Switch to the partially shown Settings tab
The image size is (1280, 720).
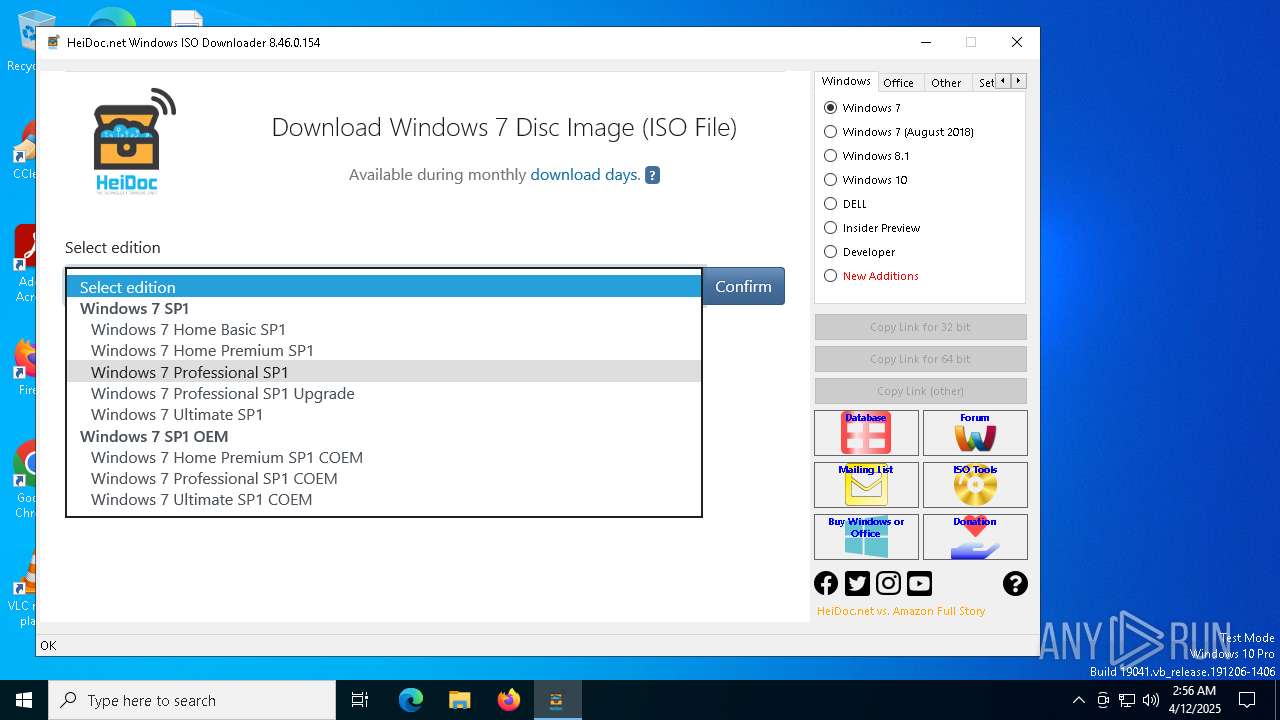click(985, 83)
